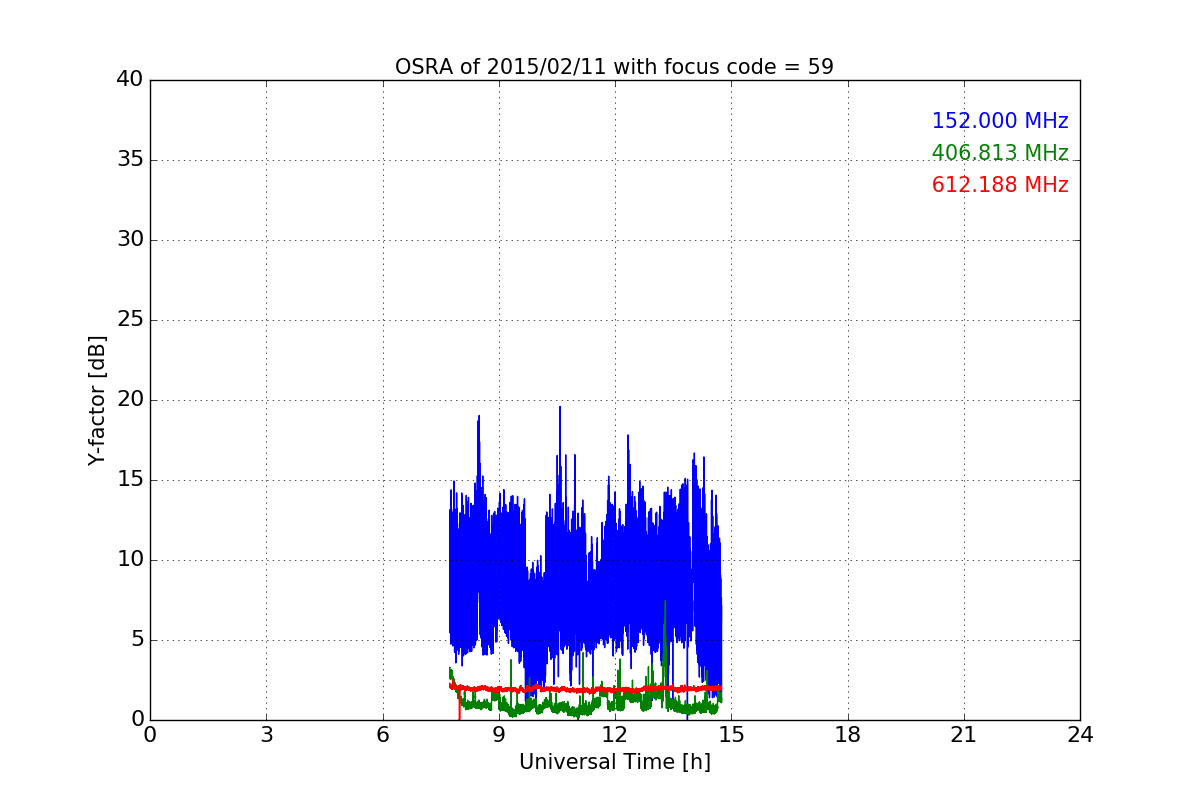Click the y-axis tick label 25
The width and height of the screenshot is (1200, 800).
coord(130,320)
